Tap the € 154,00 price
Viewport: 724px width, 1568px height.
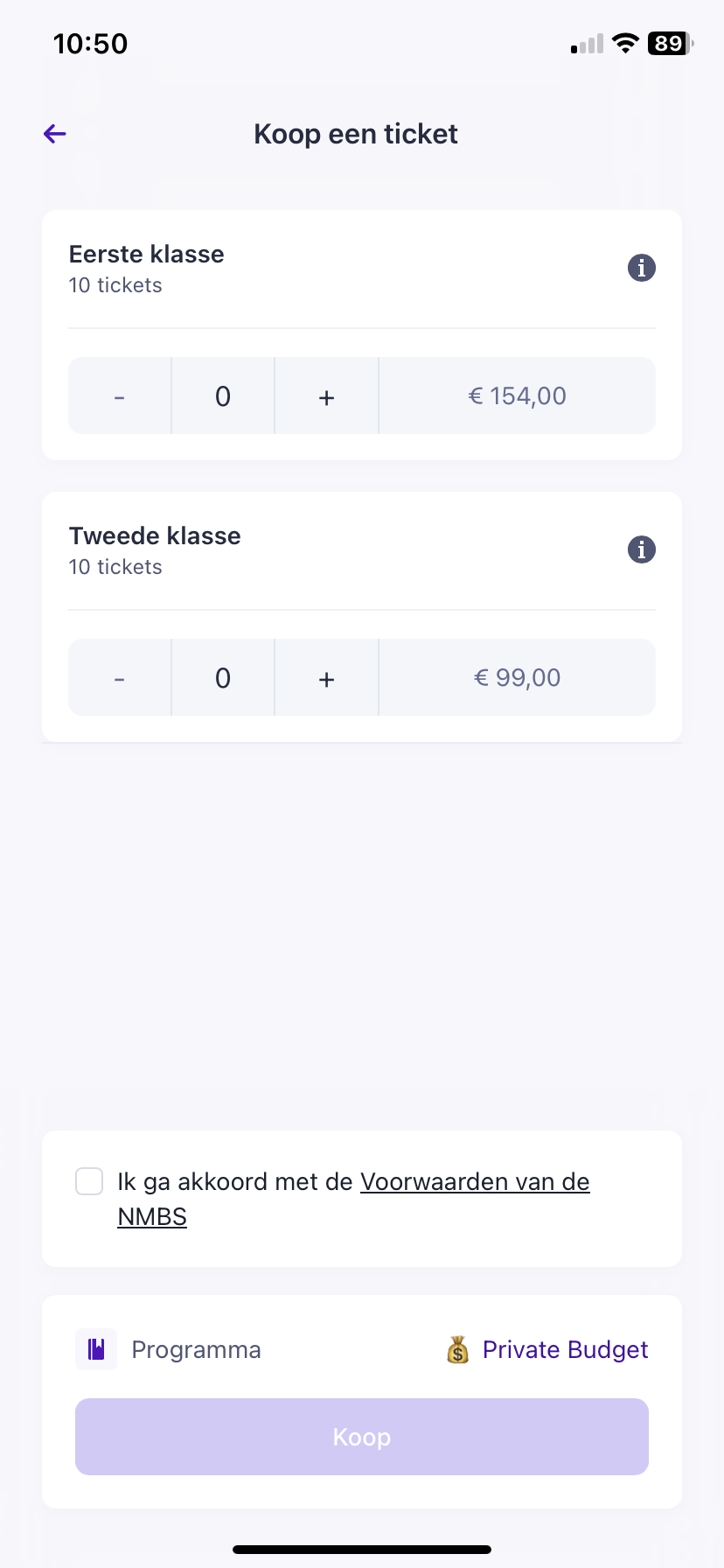[x=518, y=396]
